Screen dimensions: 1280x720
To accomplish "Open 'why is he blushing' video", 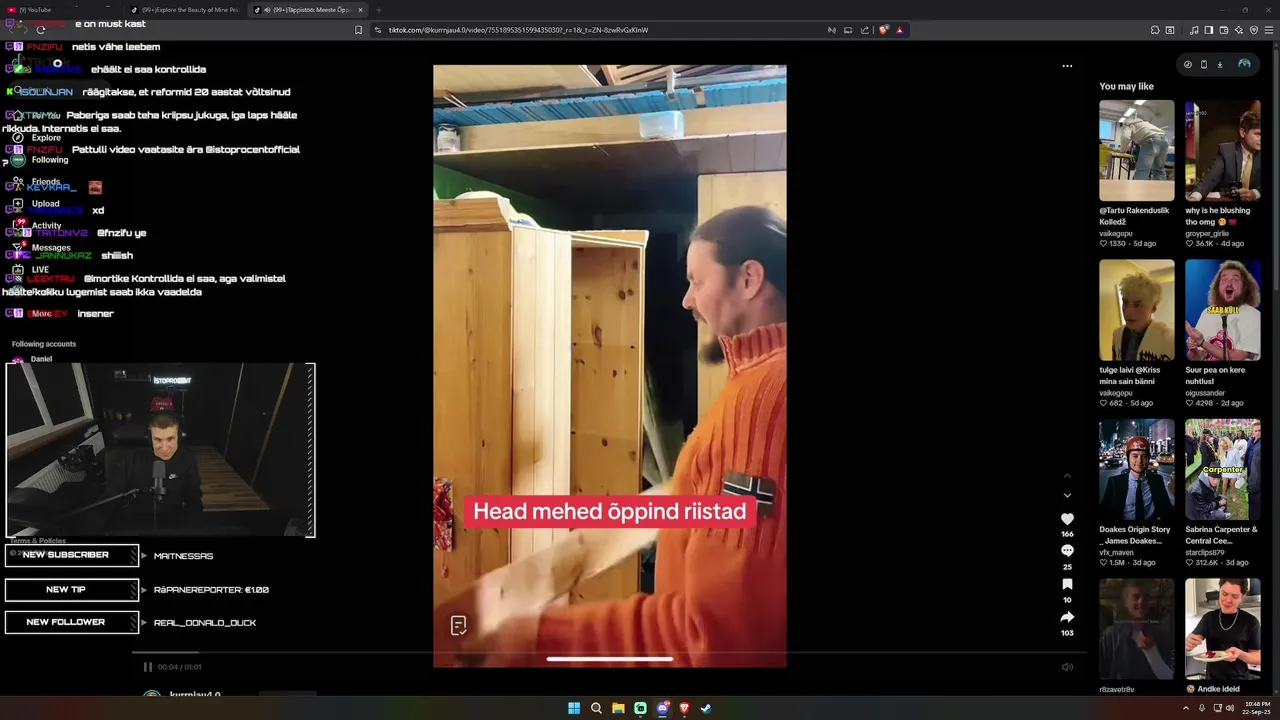I will (x=1223, y=151).
